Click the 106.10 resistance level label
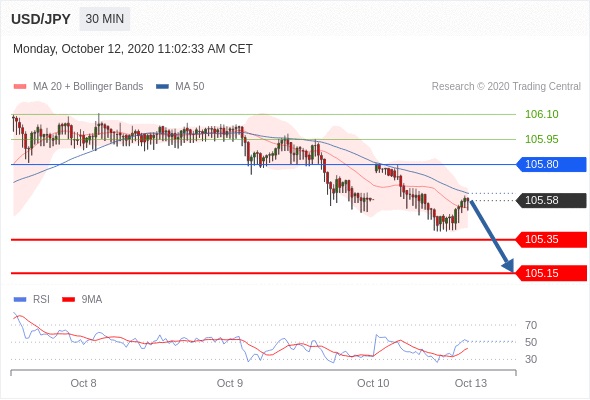 [x=542, y=114]
